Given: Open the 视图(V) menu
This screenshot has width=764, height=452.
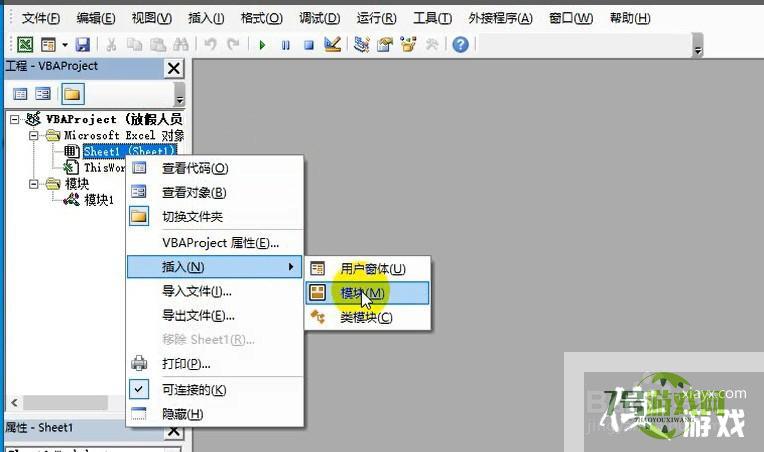Looking at the screenshot, I should pos(152,19).
